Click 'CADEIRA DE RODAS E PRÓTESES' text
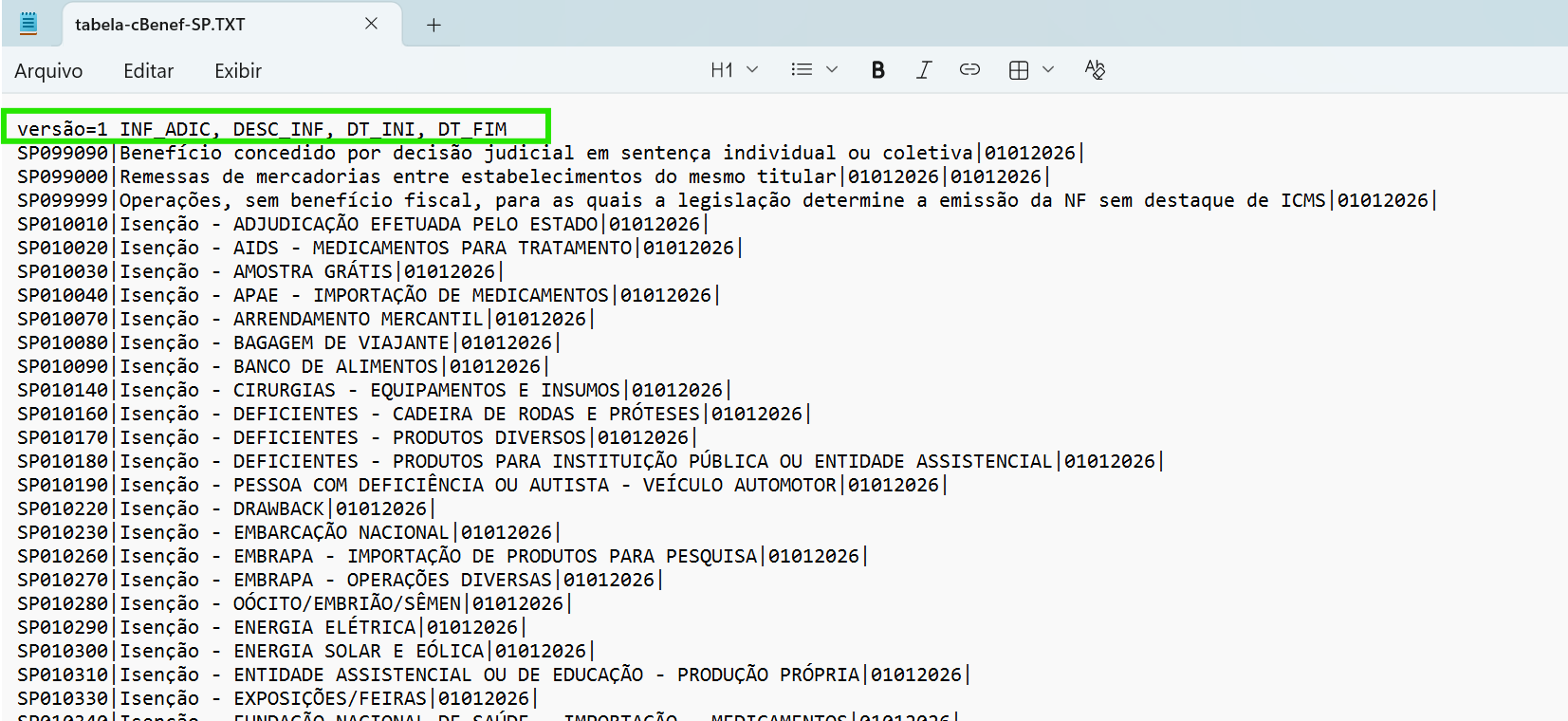Screen dimensions: 1568x721 click(546, 414)
